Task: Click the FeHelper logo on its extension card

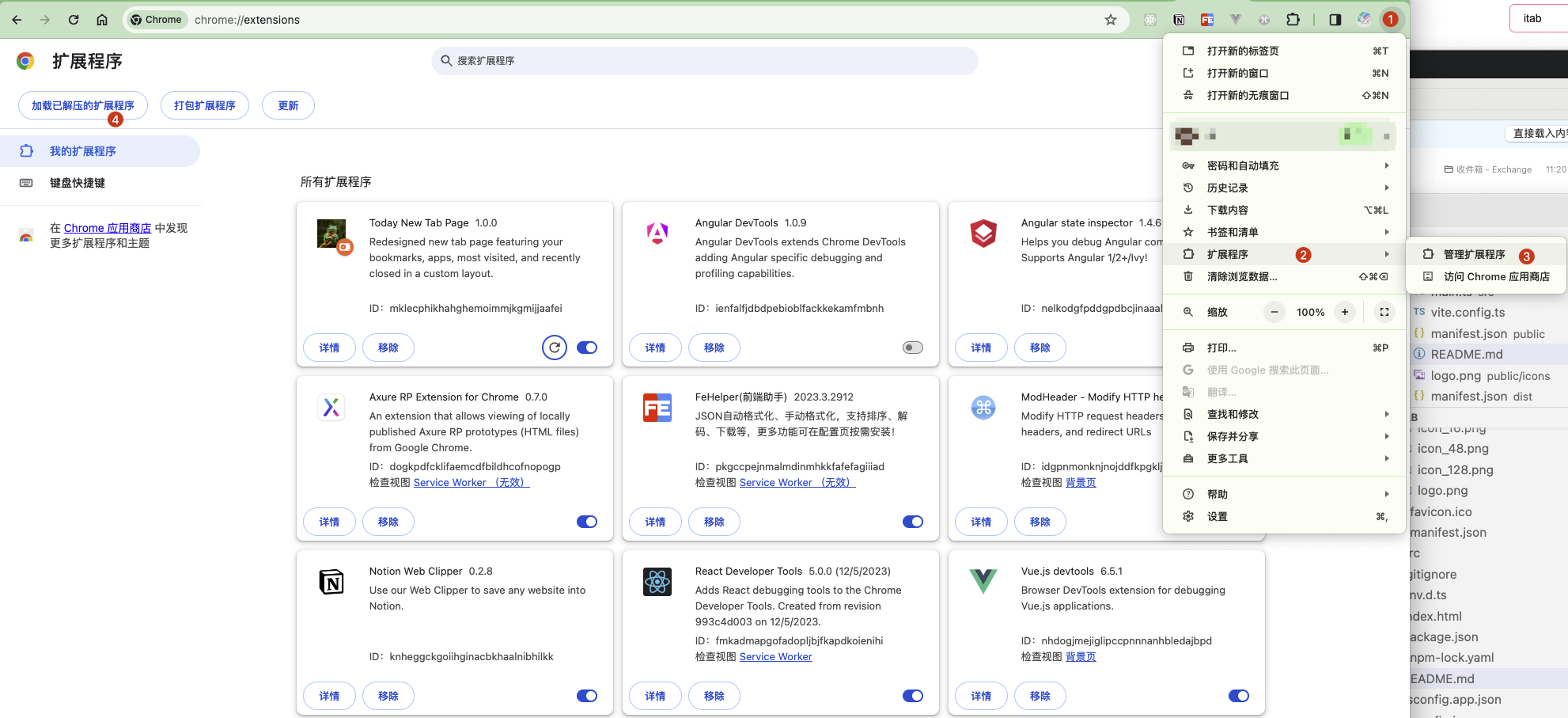Action: [x=657, y=408]
